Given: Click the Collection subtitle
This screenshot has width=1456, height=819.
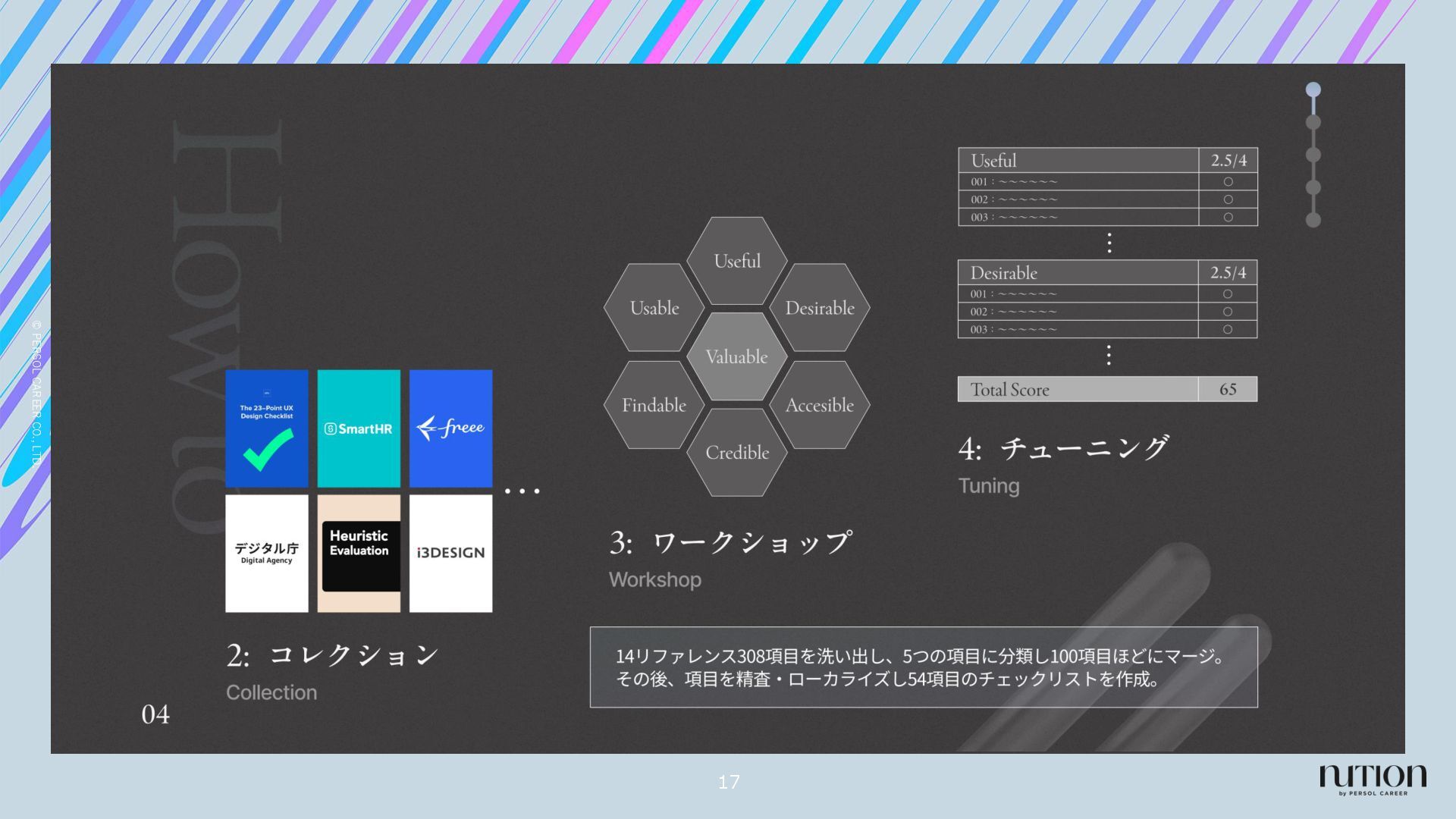Looking at the screenshot, I should click(271, 692).
